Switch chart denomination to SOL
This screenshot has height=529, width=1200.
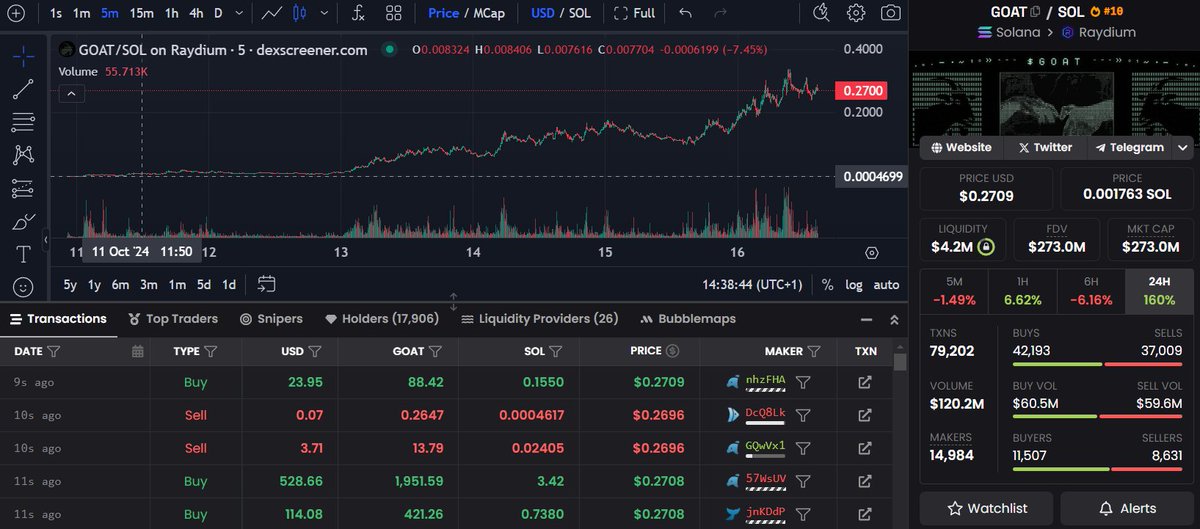click(x=579, y=13)
